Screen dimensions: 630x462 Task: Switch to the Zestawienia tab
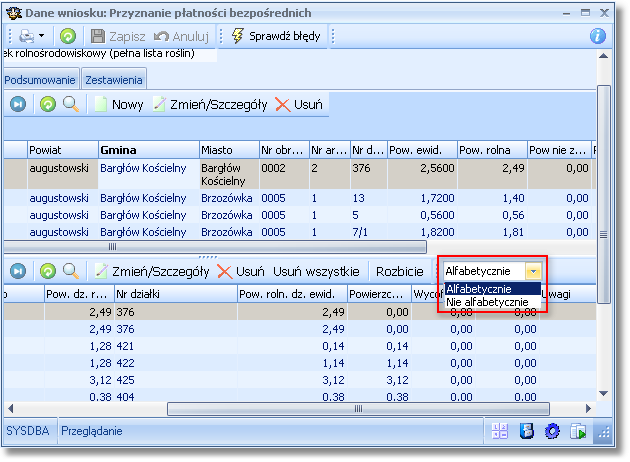point(114,80)
